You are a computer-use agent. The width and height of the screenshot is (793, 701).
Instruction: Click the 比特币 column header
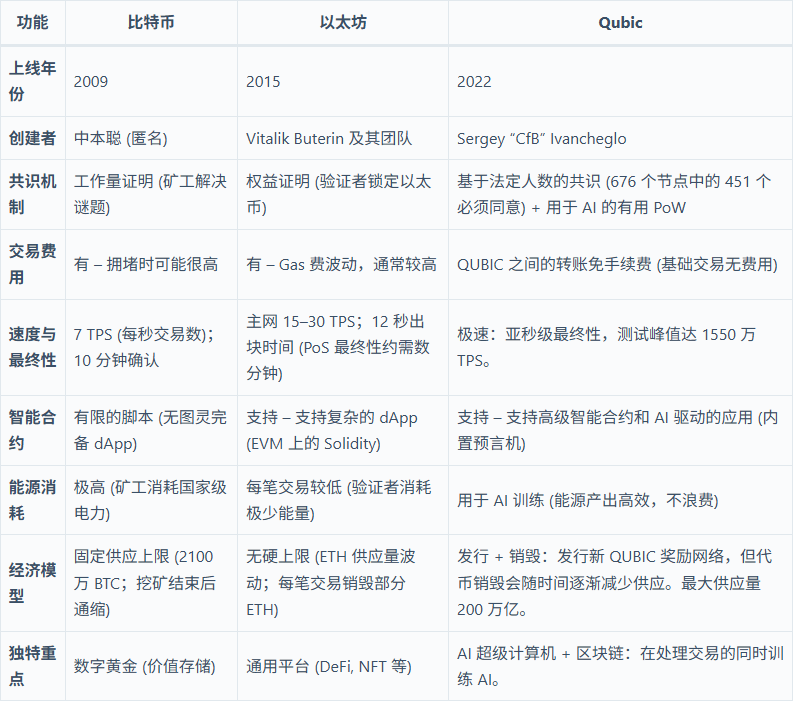pos(151,22)
